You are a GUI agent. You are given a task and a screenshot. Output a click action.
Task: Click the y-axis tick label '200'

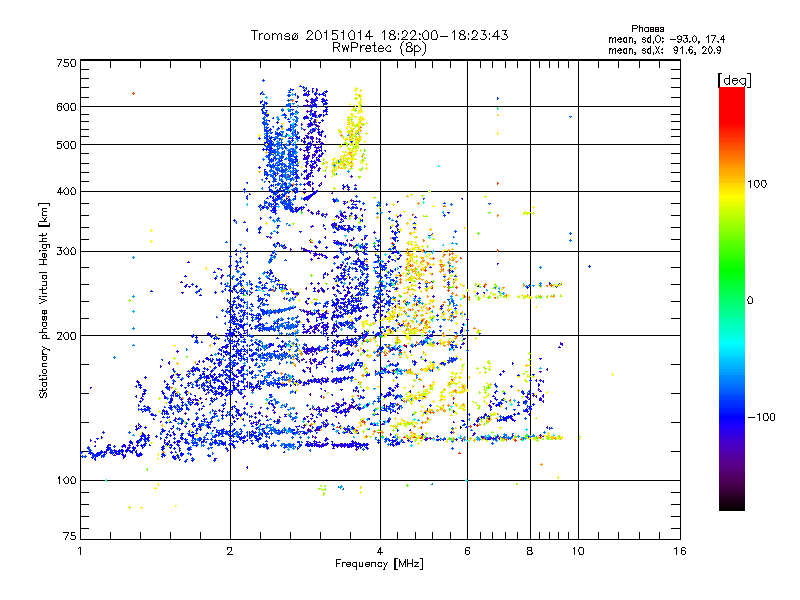[x=66, y=336]
